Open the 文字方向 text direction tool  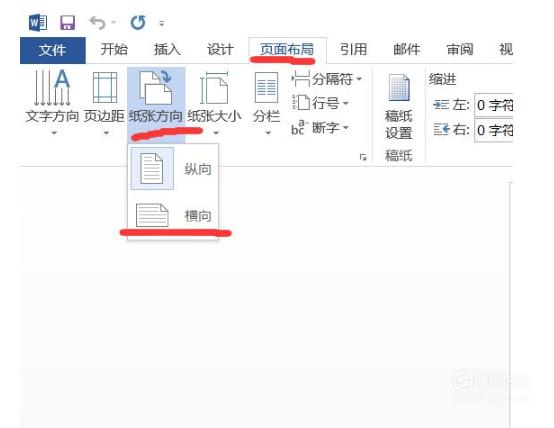pyautogui.click(x=52, y=102)
